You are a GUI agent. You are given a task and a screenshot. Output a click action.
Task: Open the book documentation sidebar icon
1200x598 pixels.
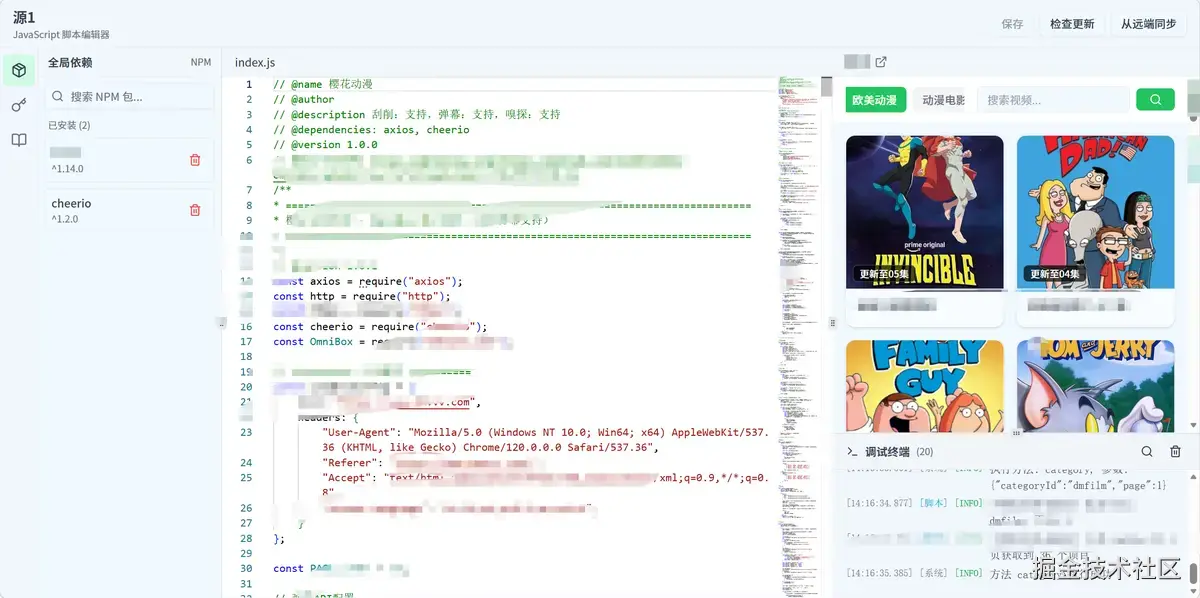point(19,140)
